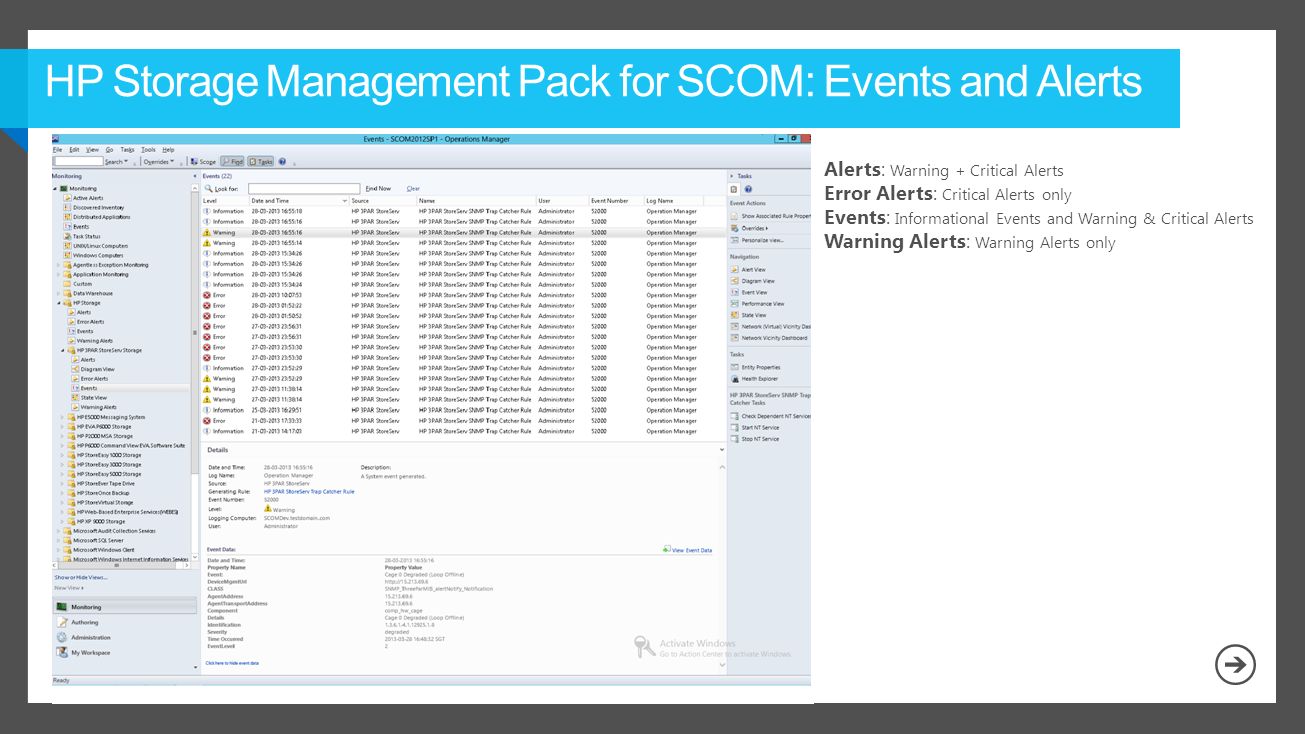Click HP 3PAR StoreServ Trap Catcher Rule link

309,492
